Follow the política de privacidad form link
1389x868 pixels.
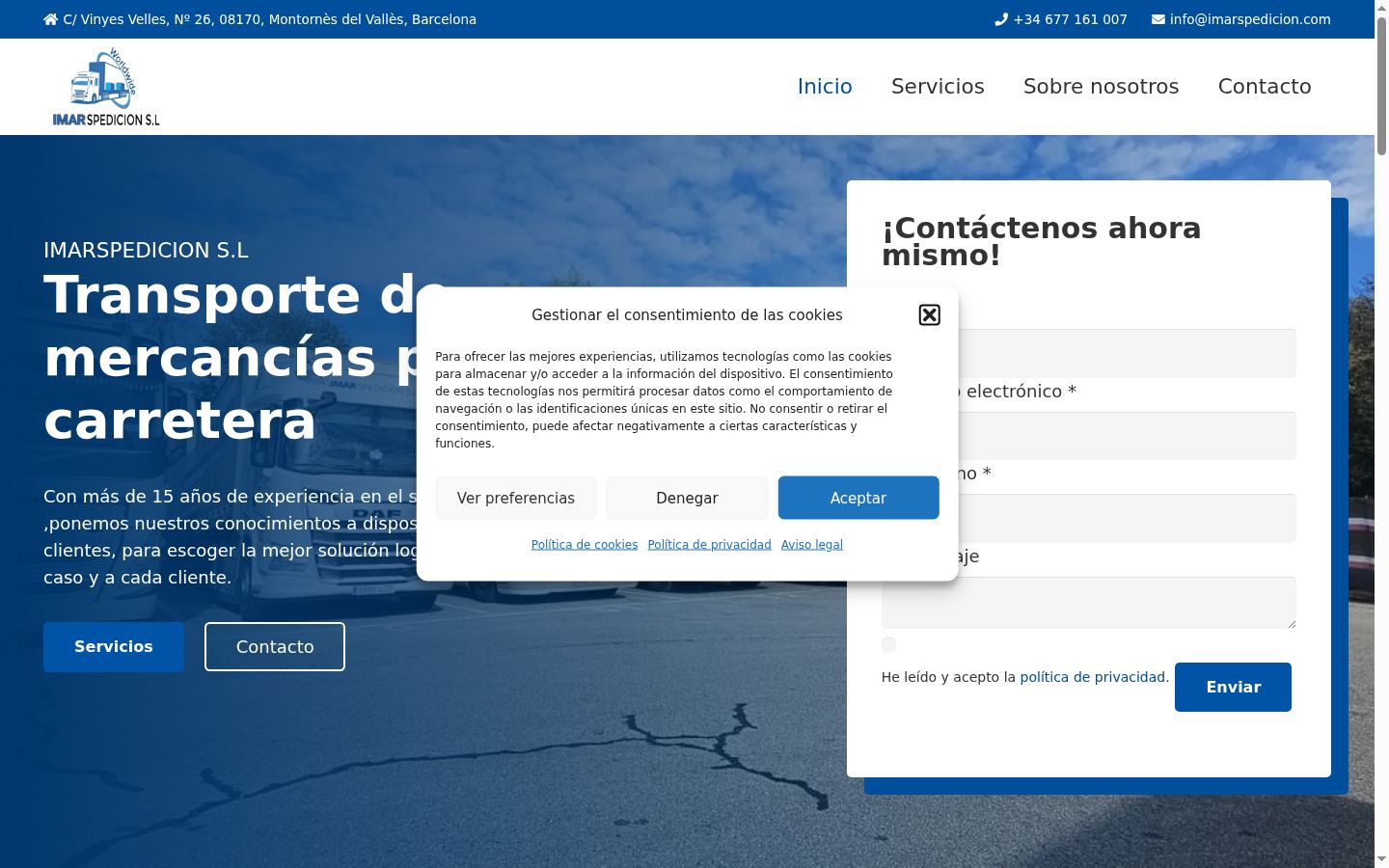click(1094, 677)
